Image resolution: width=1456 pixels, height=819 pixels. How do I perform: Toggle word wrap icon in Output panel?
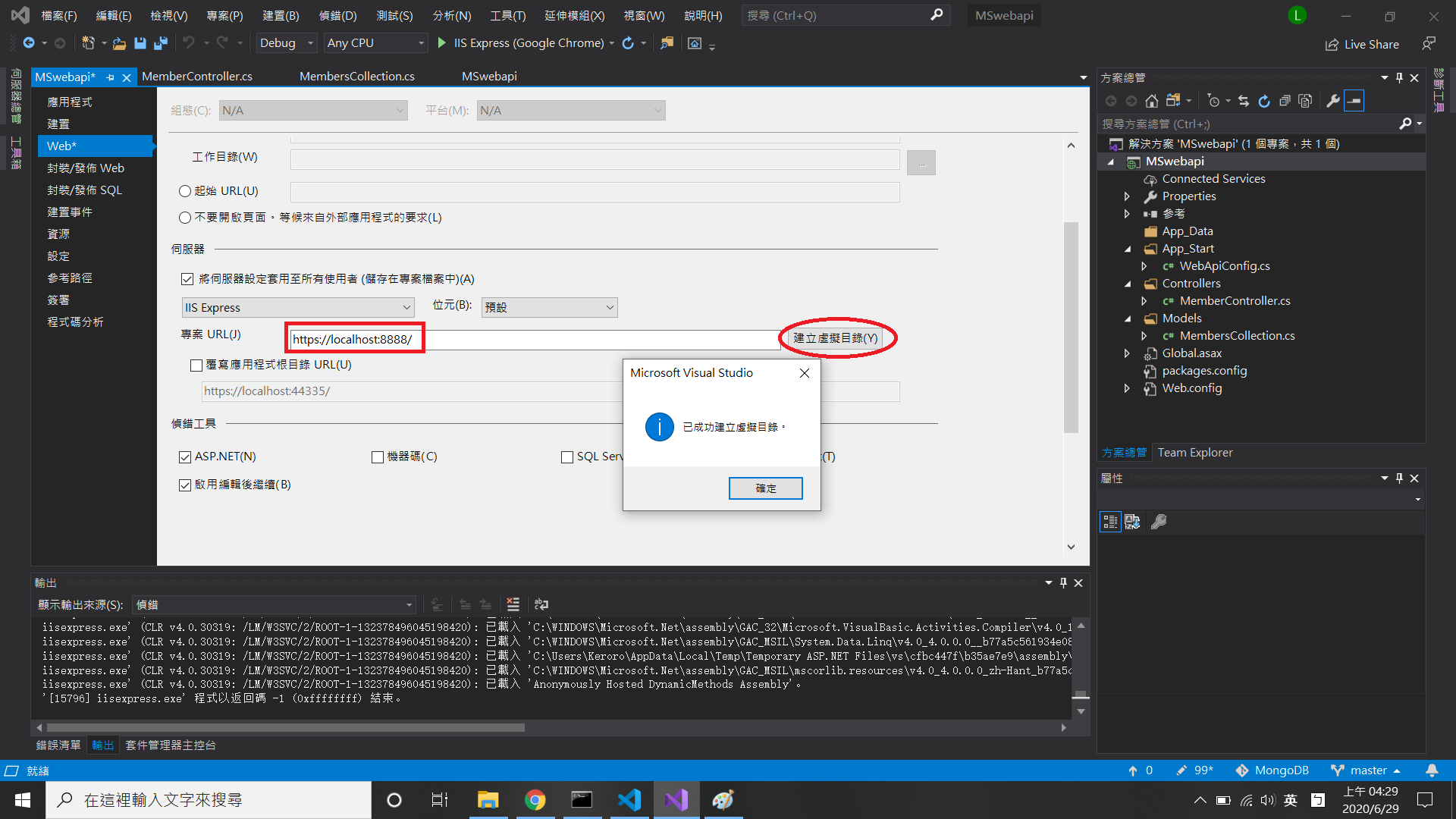[x=541, y=604]
